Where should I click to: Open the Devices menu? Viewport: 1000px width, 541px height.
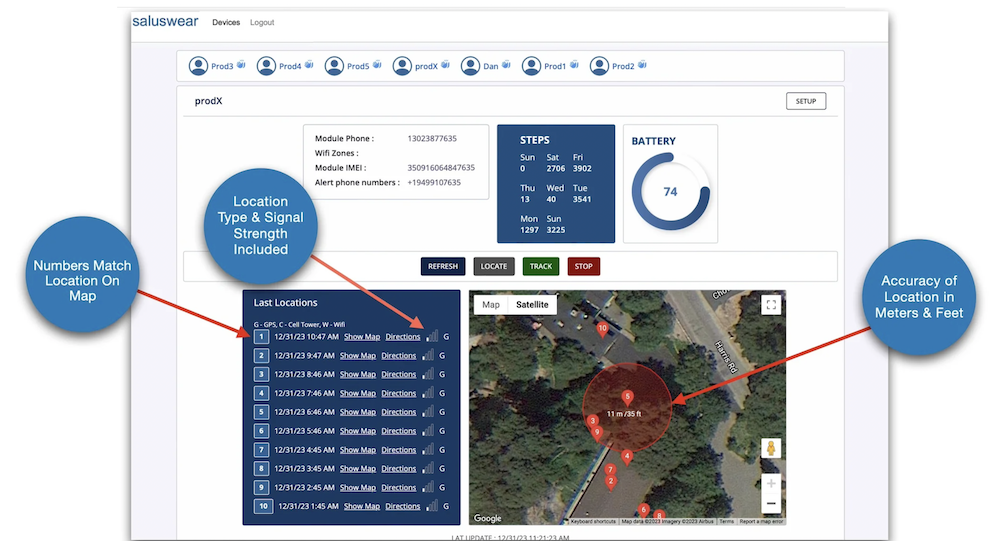pyautogui.click(x=226, y=22)
